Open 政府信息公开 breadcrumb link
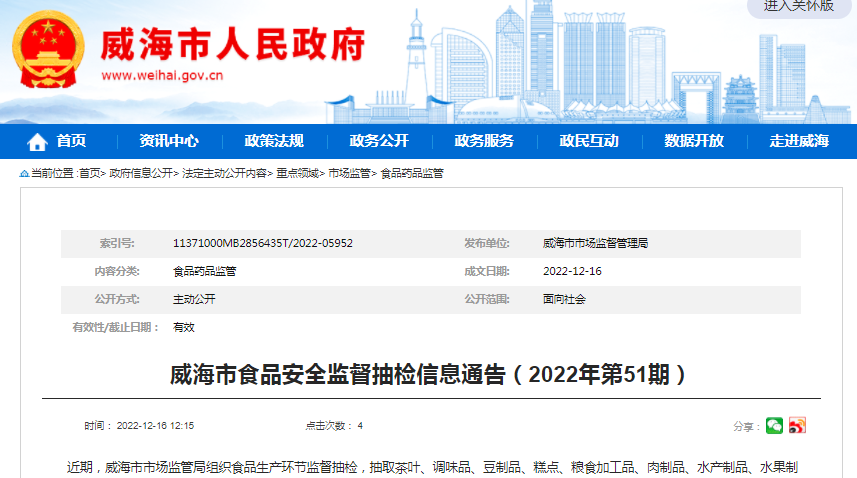857x478 pixels. (x=141, y=174)
